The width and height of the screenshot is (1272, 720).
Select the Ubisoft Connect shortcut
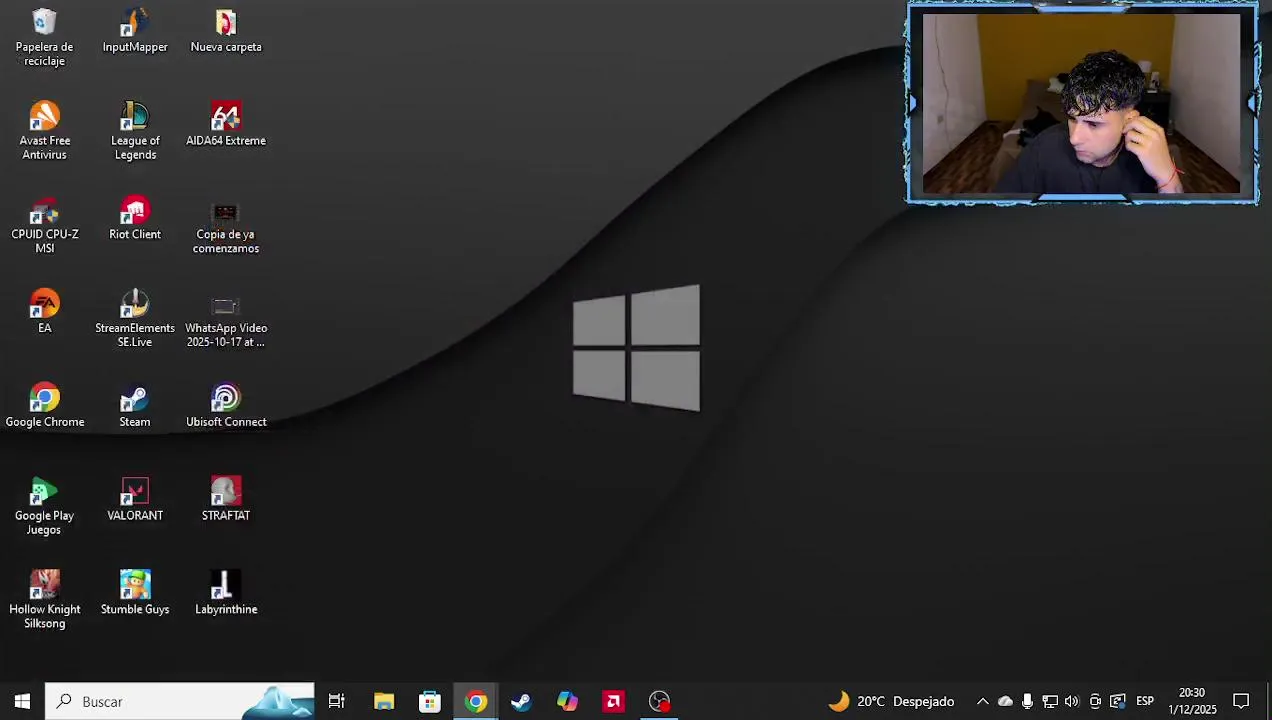pyautogui.click(x=226, y=405)
